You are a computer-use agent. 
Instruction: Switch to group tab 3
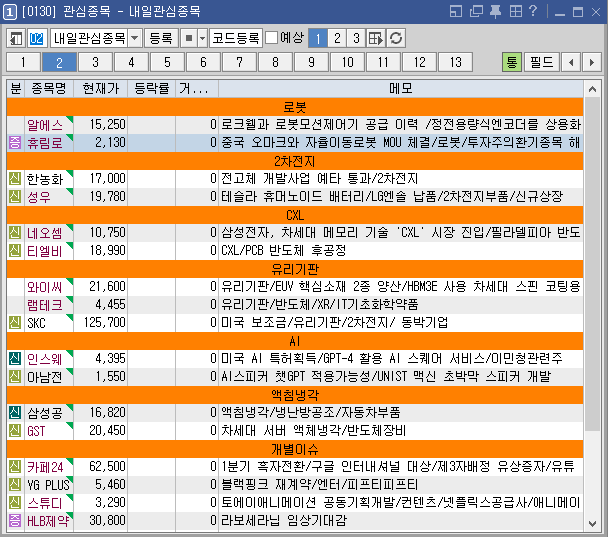point(95,62)
